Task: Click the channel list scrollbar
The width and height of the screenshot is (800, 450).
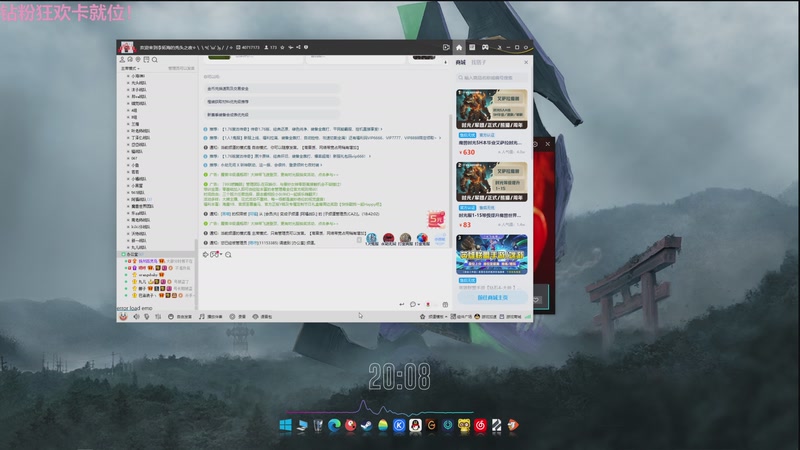Action: point(196,273)
